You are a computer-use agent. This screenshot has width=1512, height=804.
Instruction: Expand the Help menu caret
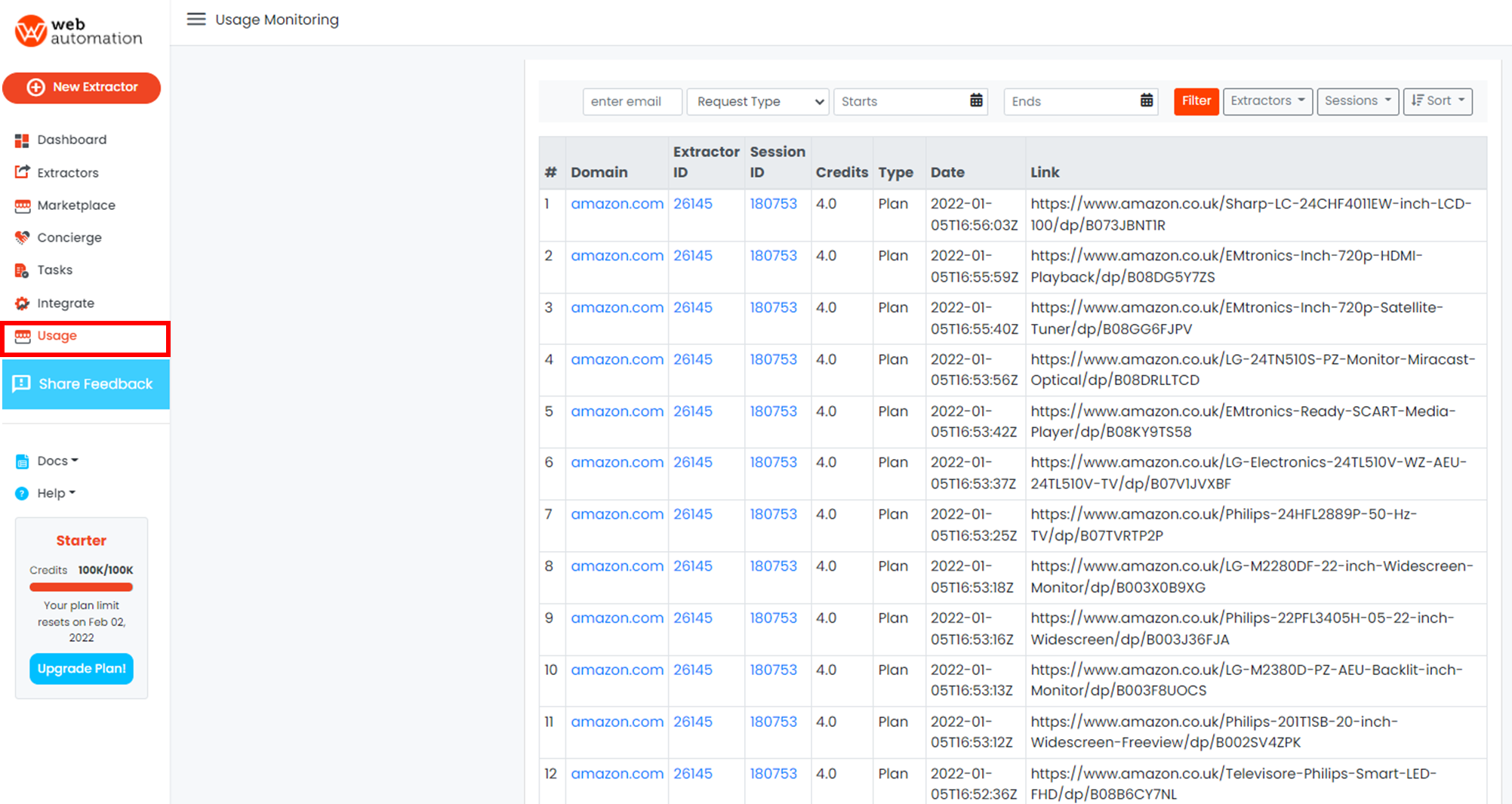(x=72, y=493)
